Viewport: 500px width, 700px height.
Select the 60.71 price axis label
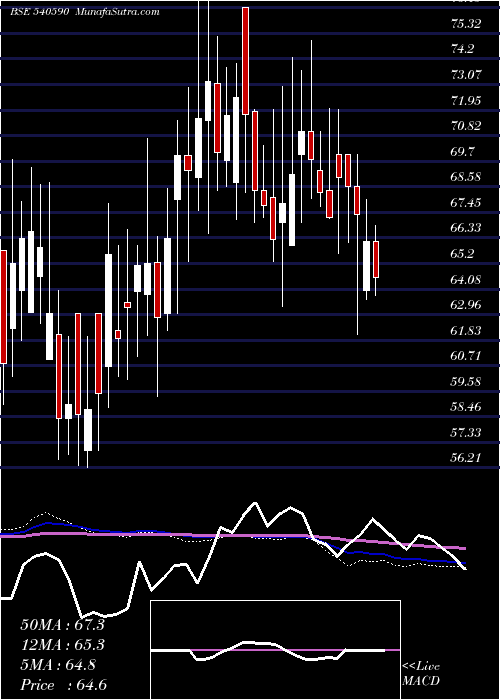tap(467, 357)
